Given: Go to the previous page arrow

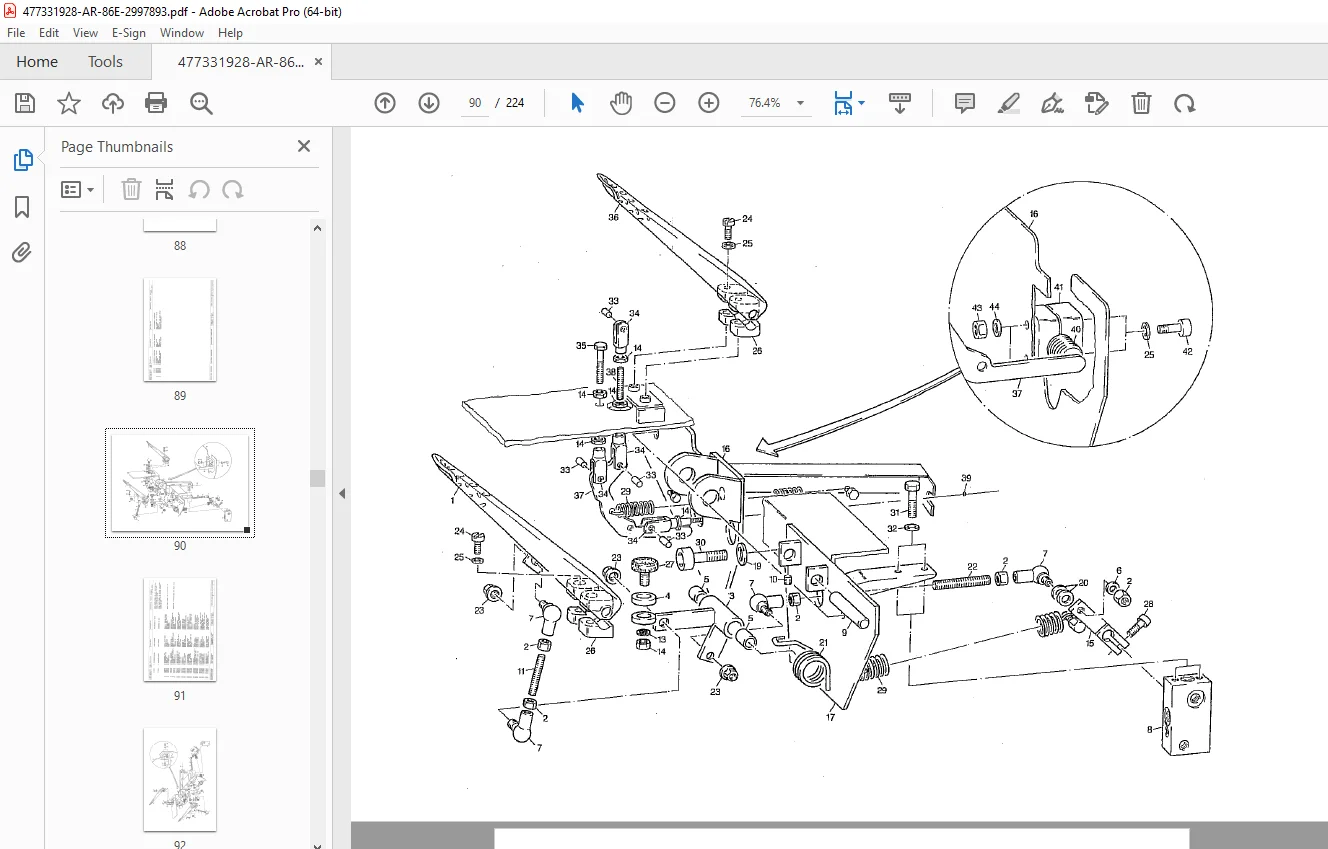Looking at the screenshot, I should point(385,103).
